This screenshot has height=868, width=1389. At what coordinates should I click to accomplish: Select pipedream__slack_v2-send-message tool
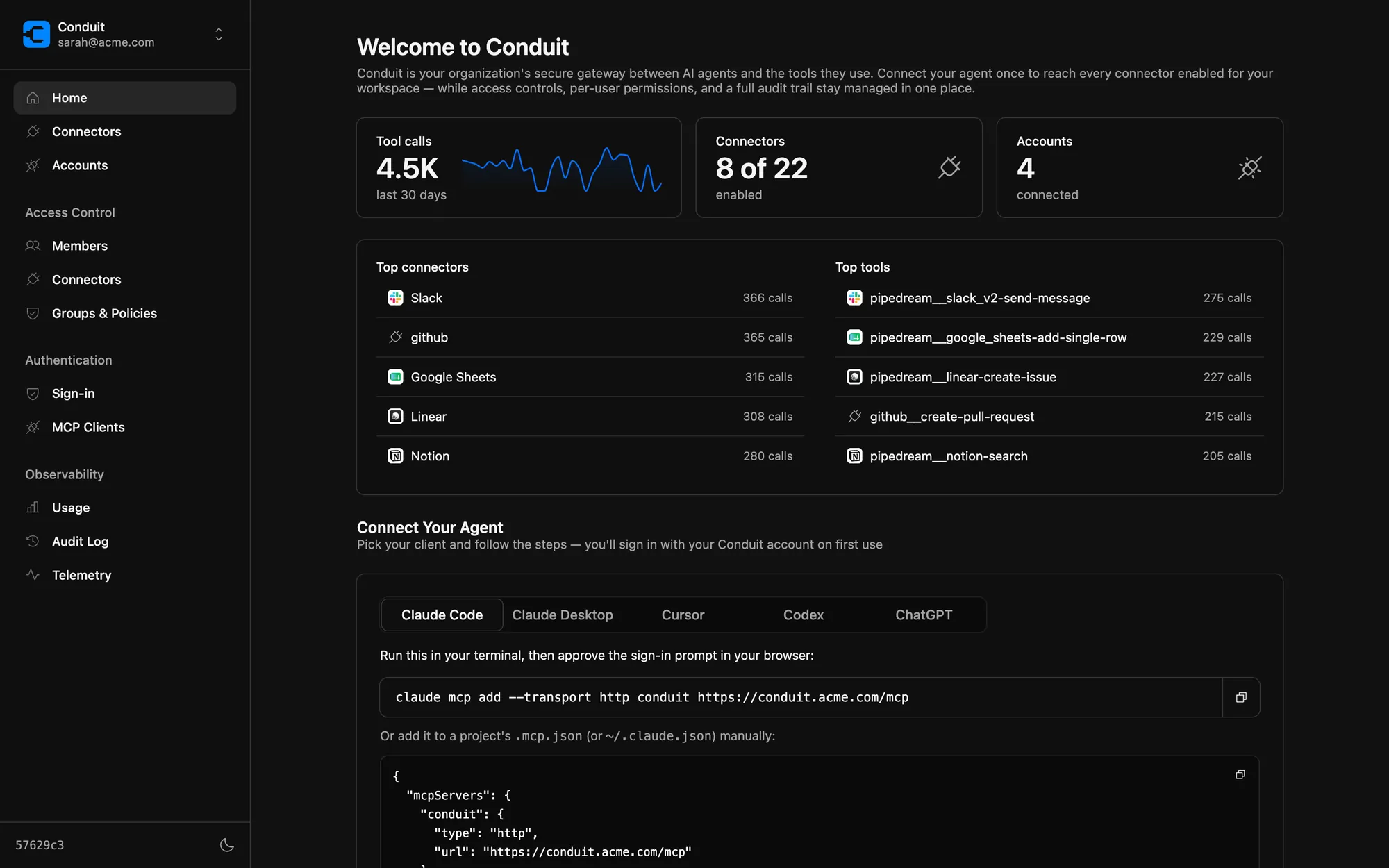click(x=1049, y=298)
